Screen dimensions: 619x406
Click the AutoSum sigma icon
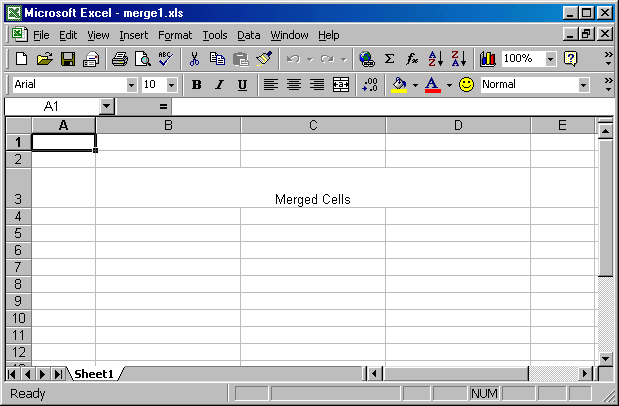click(x=389, y=59)
